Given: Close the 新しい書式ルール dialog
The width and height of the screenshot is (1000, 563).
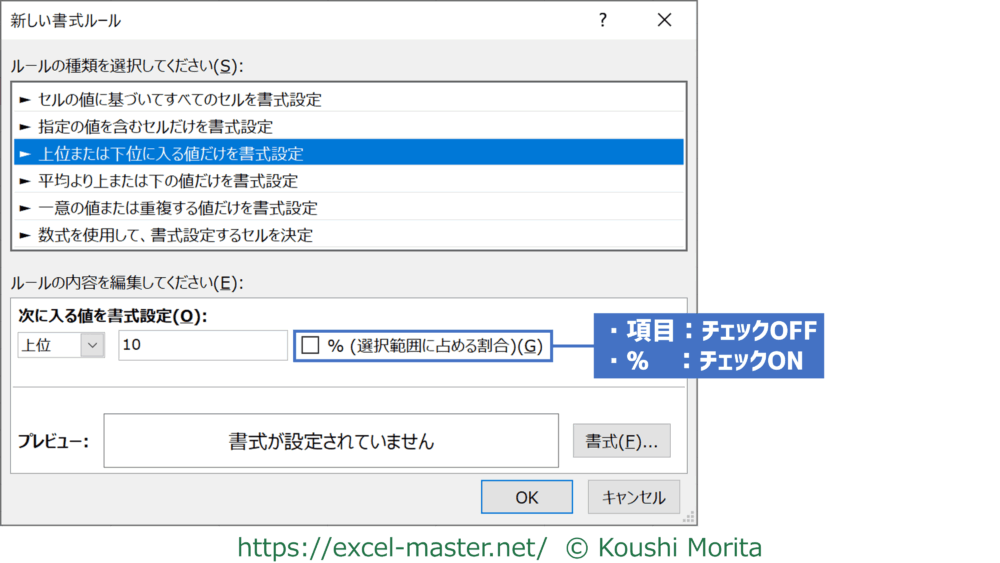Looking at the screenshot, I should click(663, 20).
